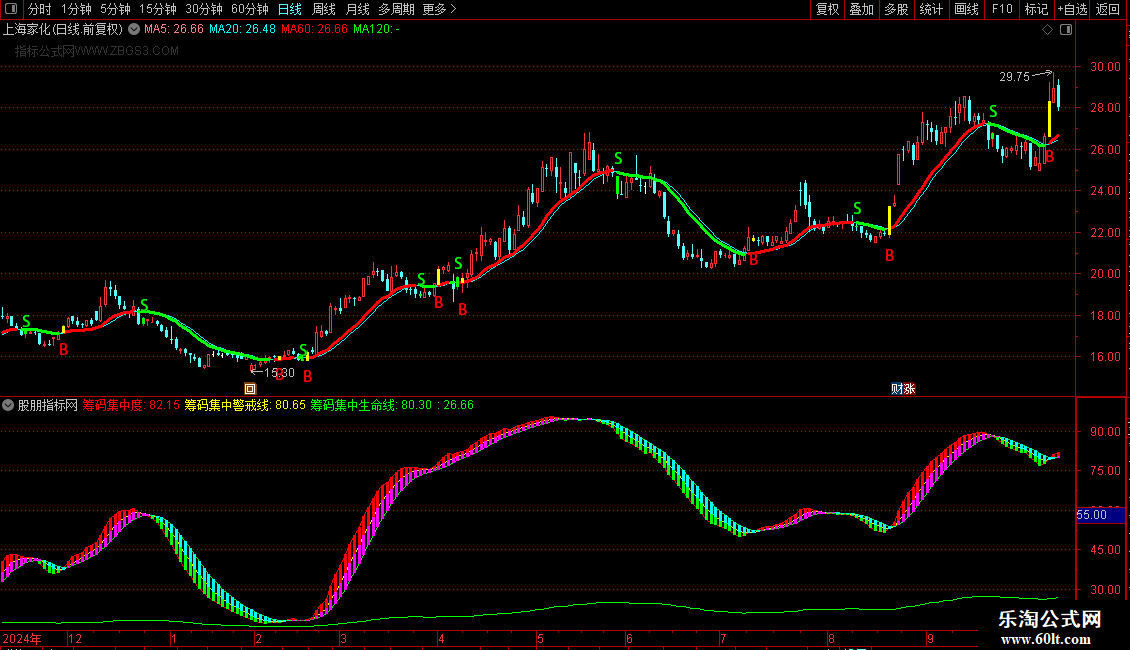The image size is (1130, 650).
Task: Click the MA5: 26.66 label
Action: click(x=174, y=29)
